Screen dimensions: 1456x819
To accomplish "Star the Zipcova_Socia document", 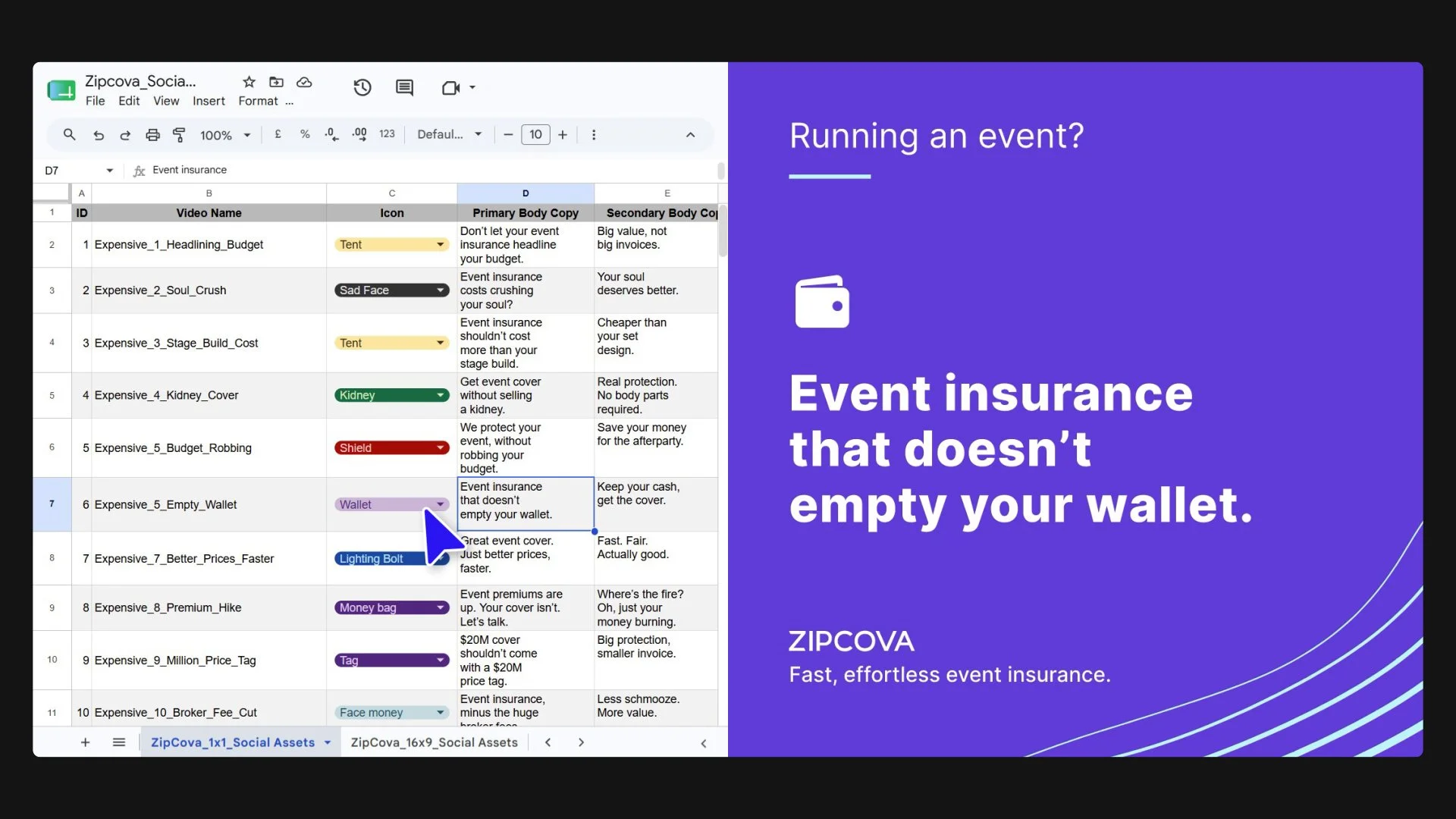I will point(249,82).
